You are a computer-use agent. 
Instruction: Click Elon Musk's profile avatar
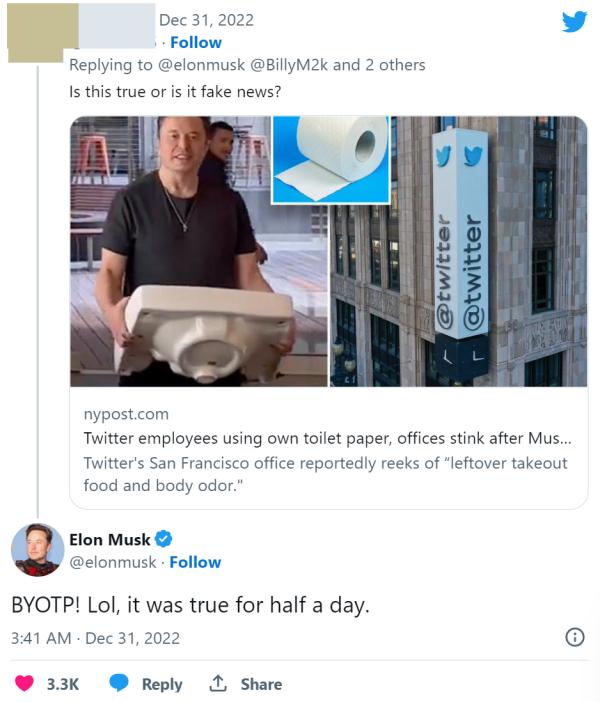tap(38, 550)
